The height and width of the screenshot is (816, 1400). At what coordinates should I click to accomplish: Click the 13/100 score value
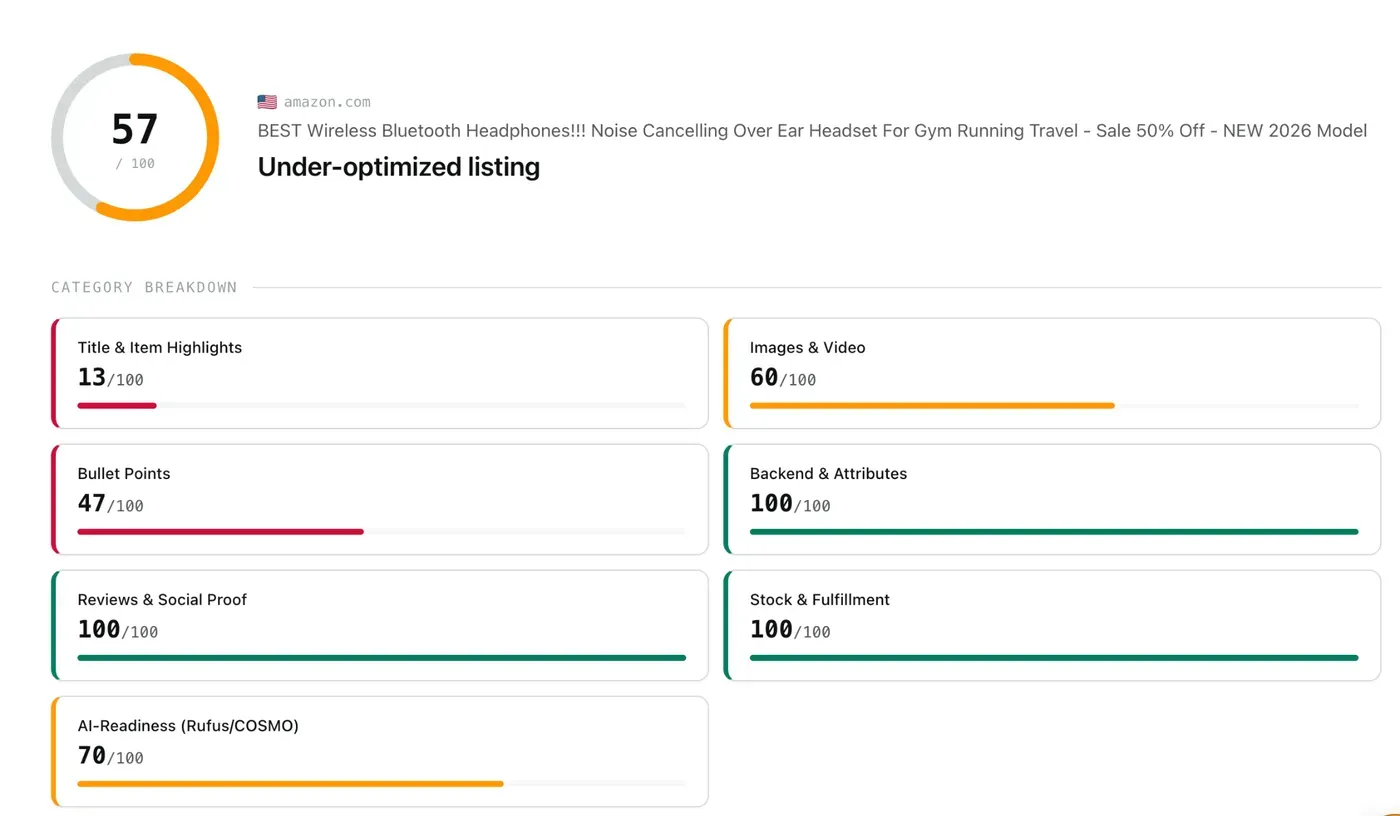coord(111,378)
